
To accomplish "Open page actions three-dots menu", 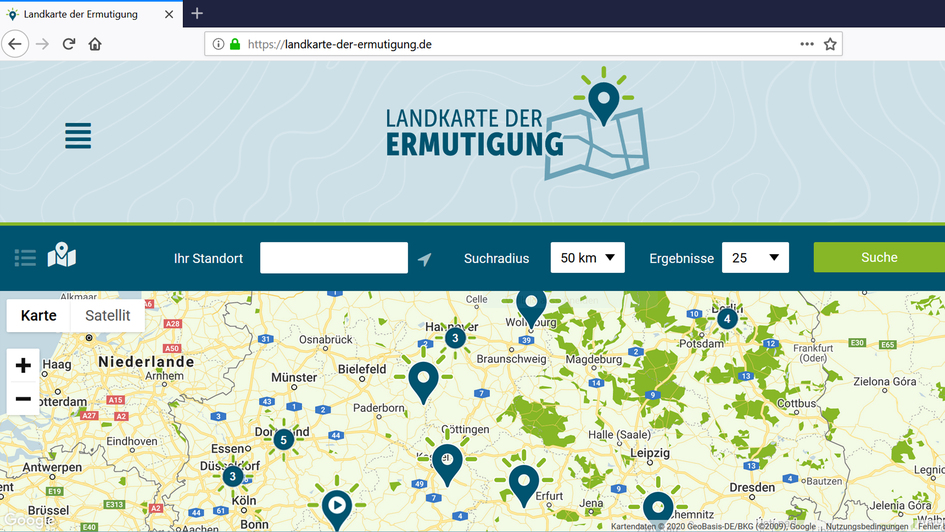I will coord(807,44).
